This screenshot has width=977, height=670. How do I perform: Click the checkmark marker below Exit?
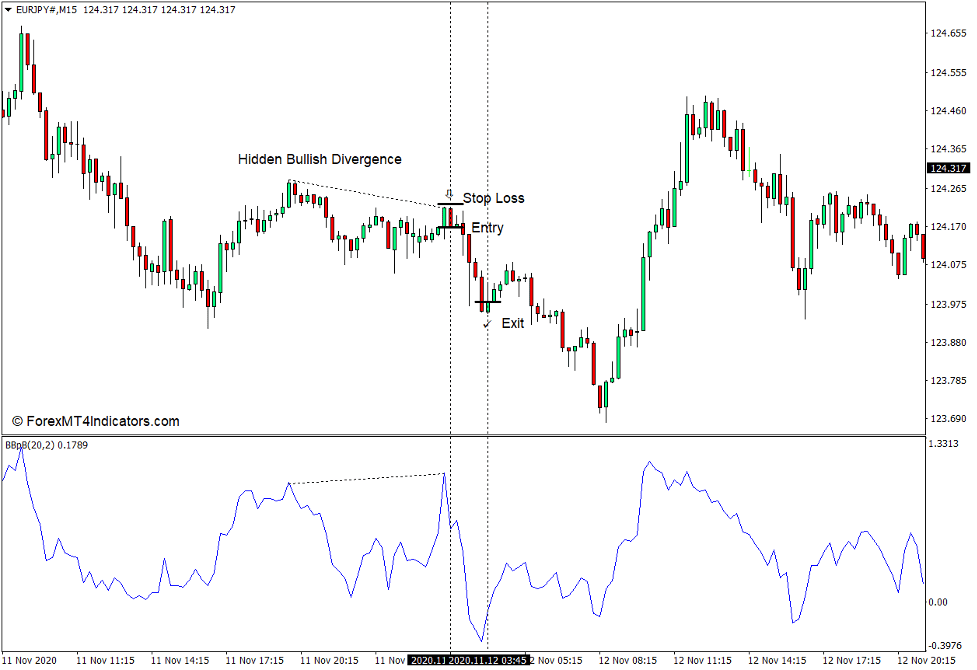(488, 322)
